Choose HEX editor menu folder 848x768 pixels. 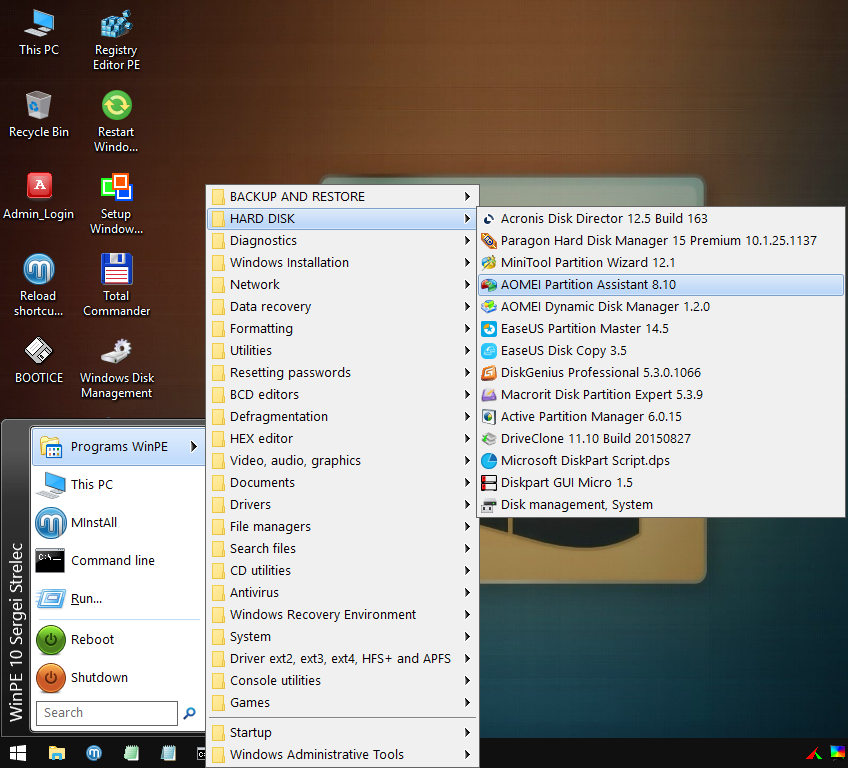click(342, 439)
